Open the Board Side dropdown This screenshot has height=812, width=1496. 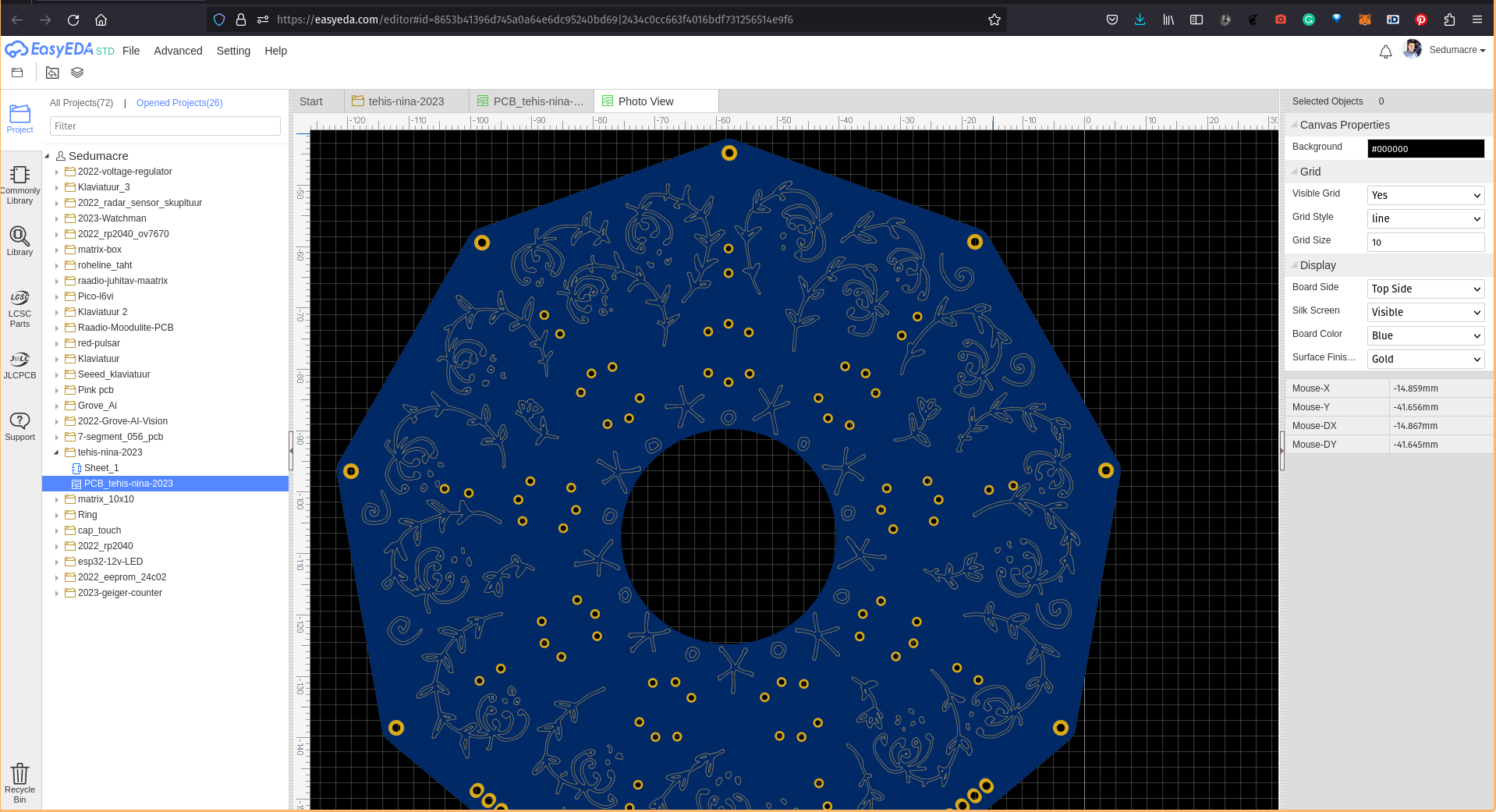[1425, 289]
